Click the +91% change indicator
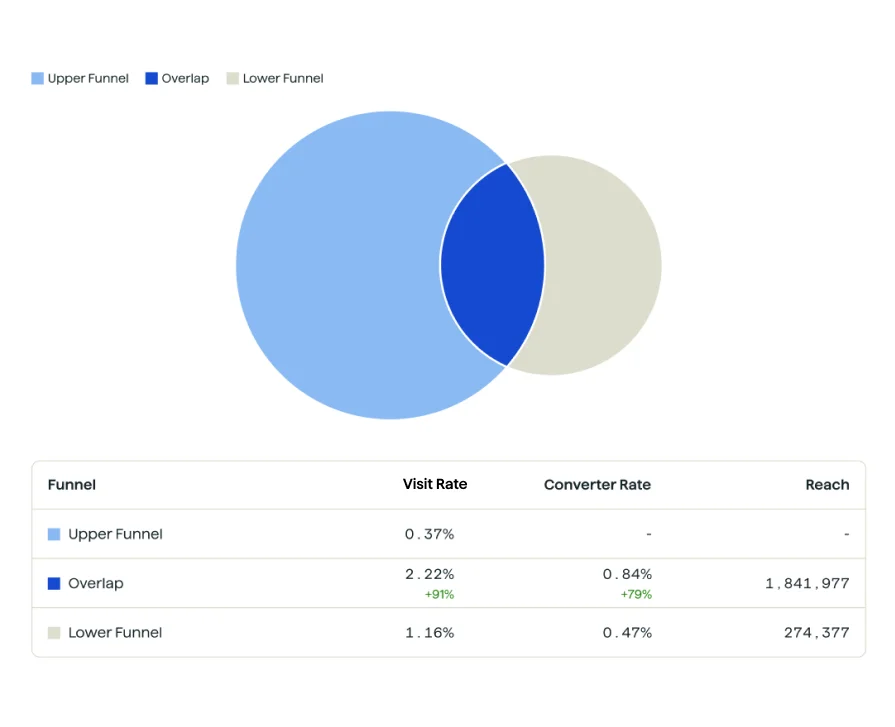895x727 pixels. click(x=441, y=594)
